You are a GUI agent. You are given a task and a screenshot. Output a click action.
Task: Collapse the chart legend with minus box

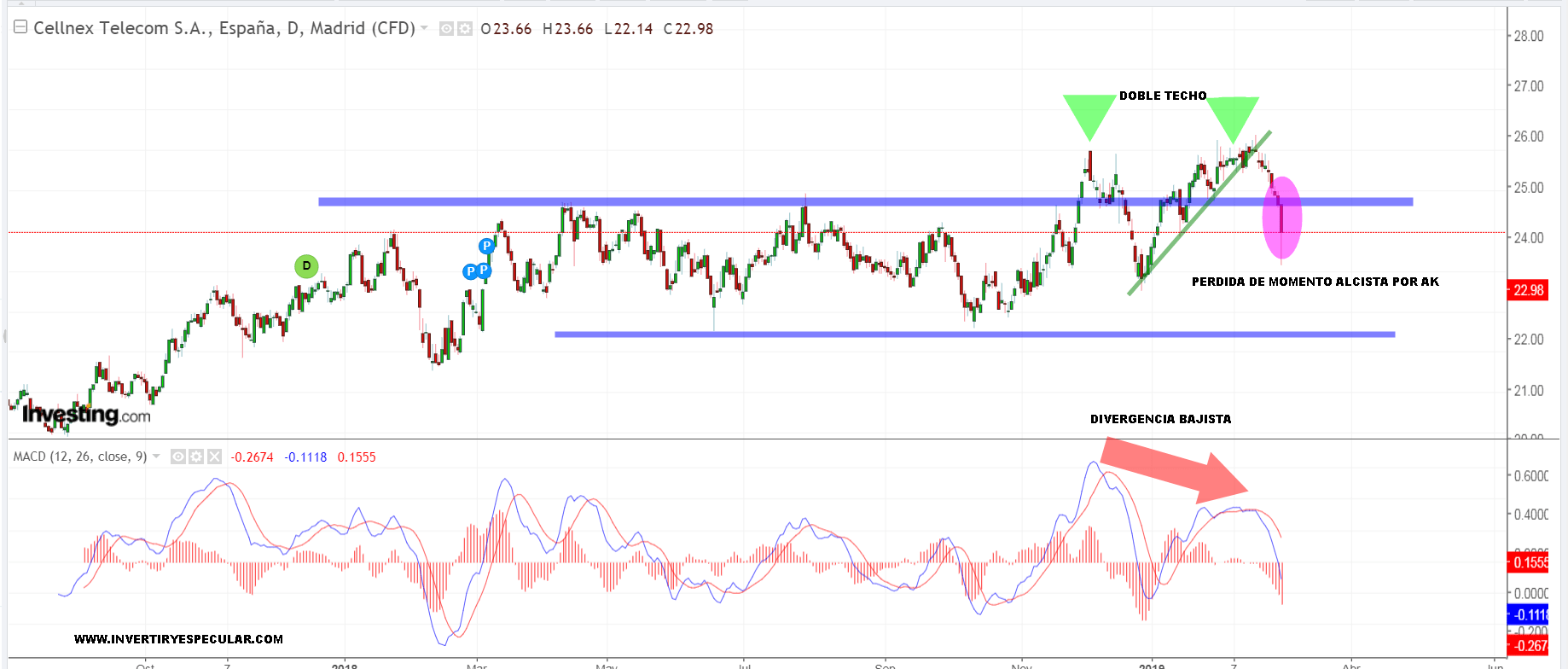tap(20, 27)
